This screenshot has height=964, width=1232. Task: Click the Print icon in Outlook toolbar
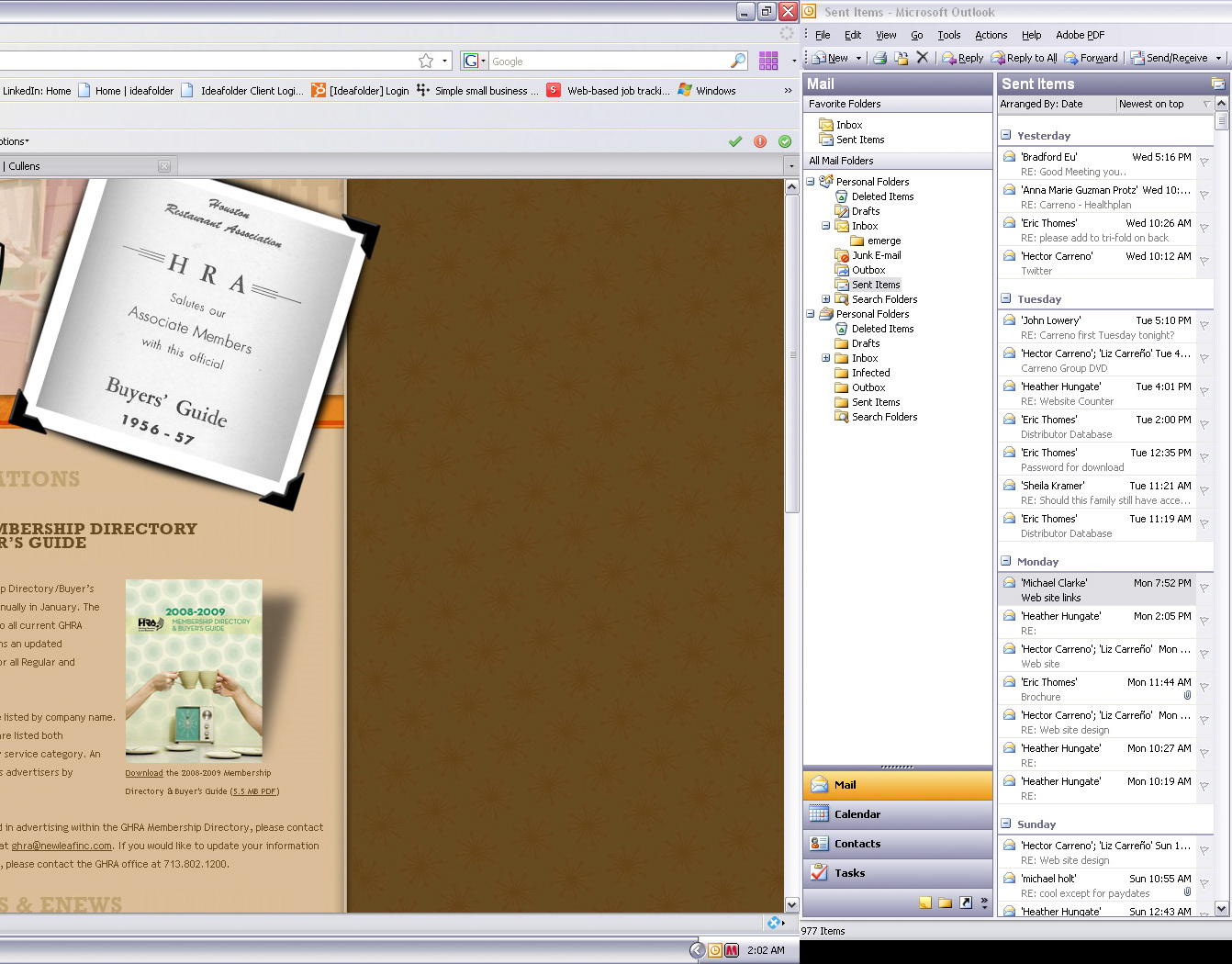tap(879, 58)
